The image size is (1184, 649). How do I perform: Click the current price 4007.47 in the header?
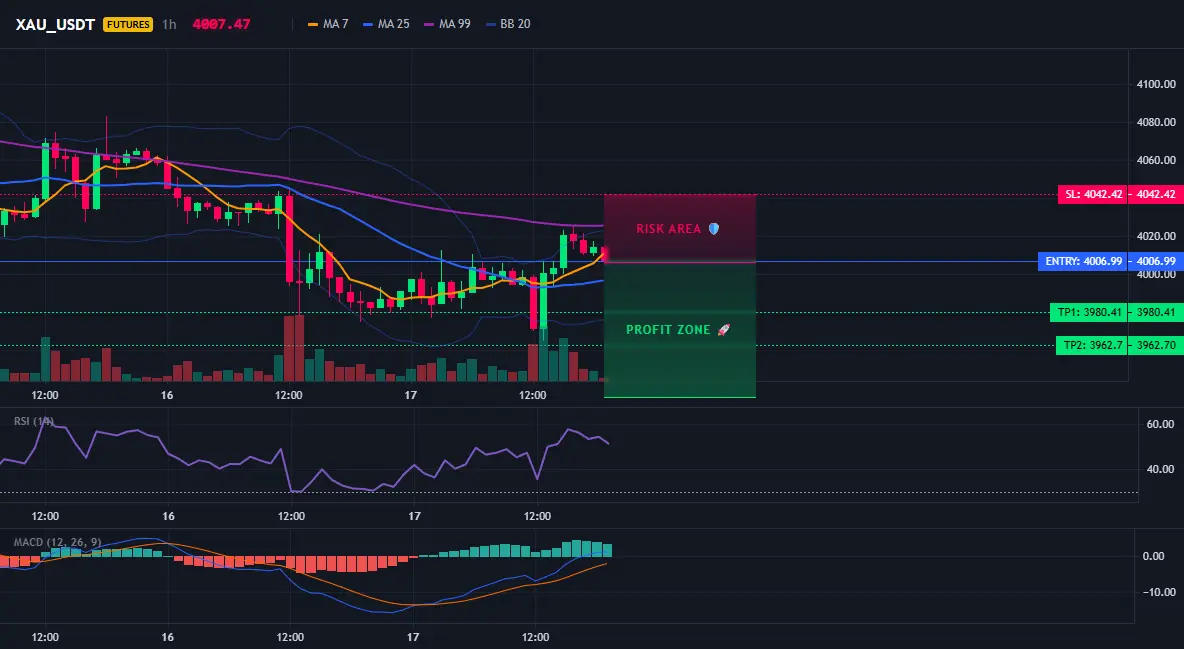tap(221, 24)
